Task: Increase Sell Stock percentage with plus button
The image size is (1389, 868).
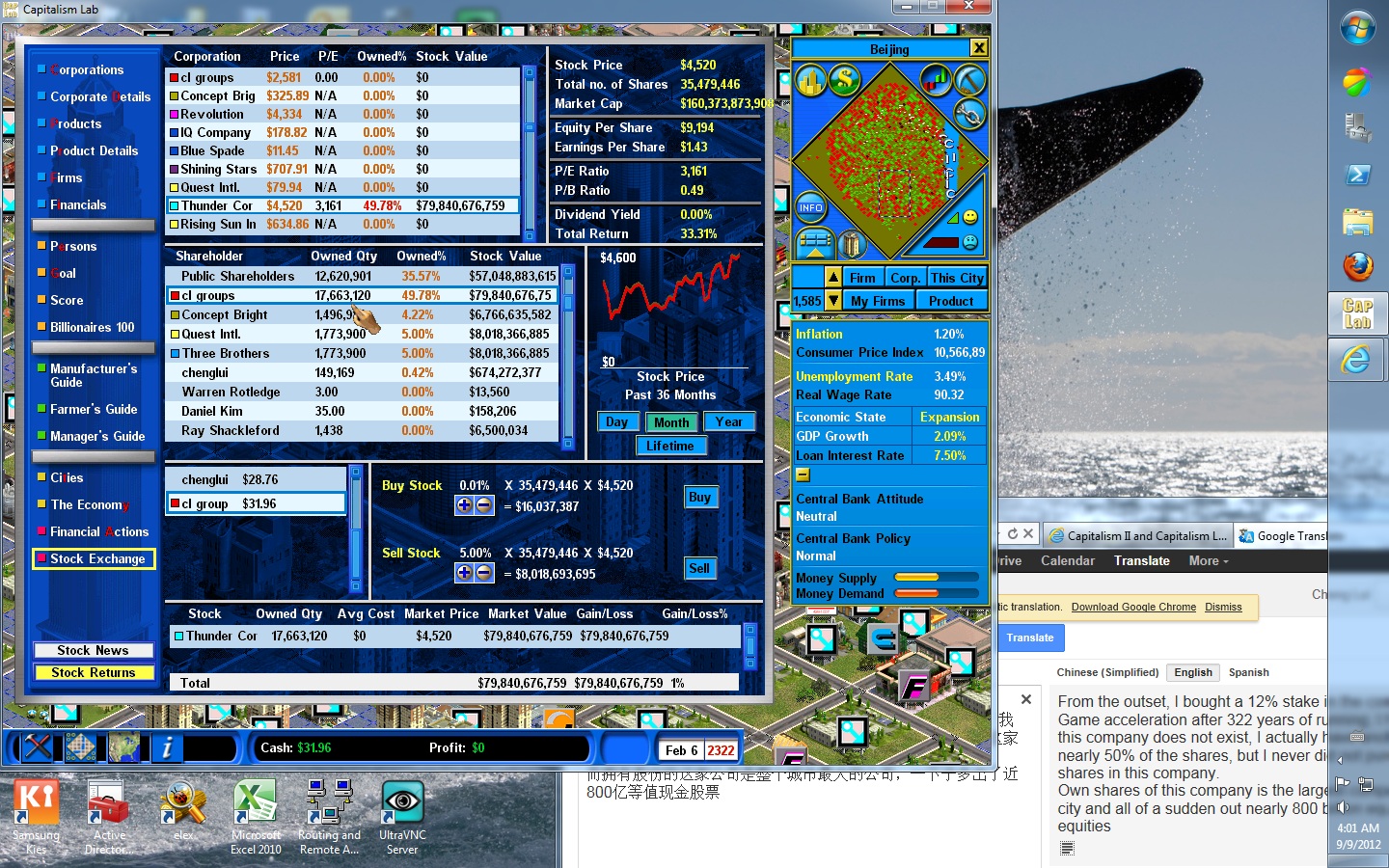Action: coord(465,572)
